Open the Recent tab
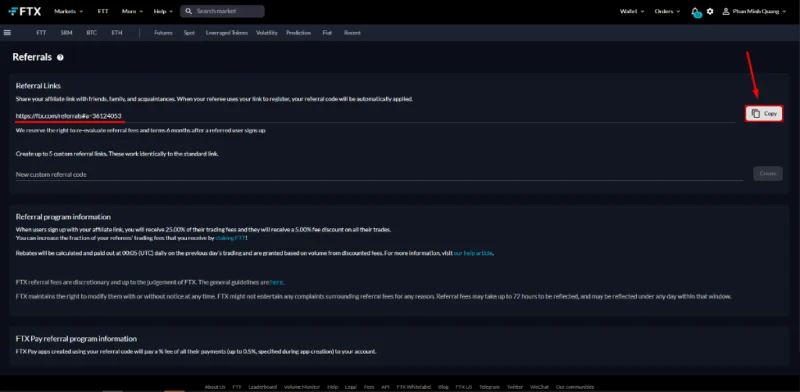800x392 pixels. point(352,33)
